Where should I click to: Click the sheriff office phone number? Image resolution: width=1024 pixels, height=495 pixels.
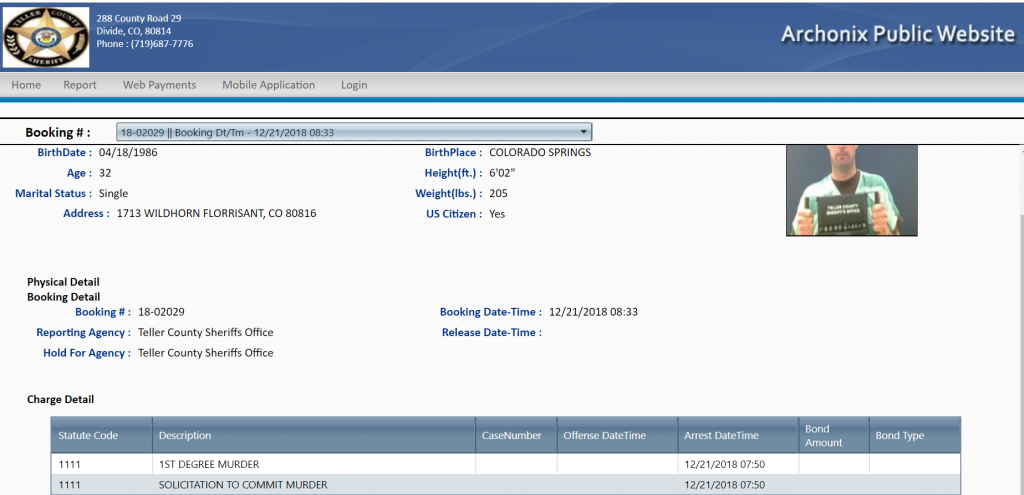click(145, 44)
